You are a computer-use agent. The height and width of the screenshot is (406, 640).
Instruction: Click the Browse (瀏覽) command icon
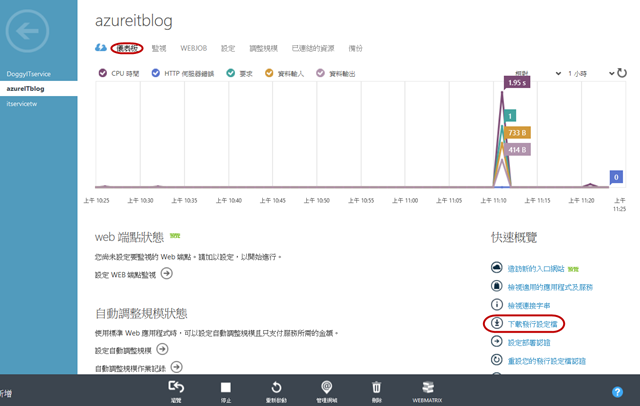click(176, 387)
